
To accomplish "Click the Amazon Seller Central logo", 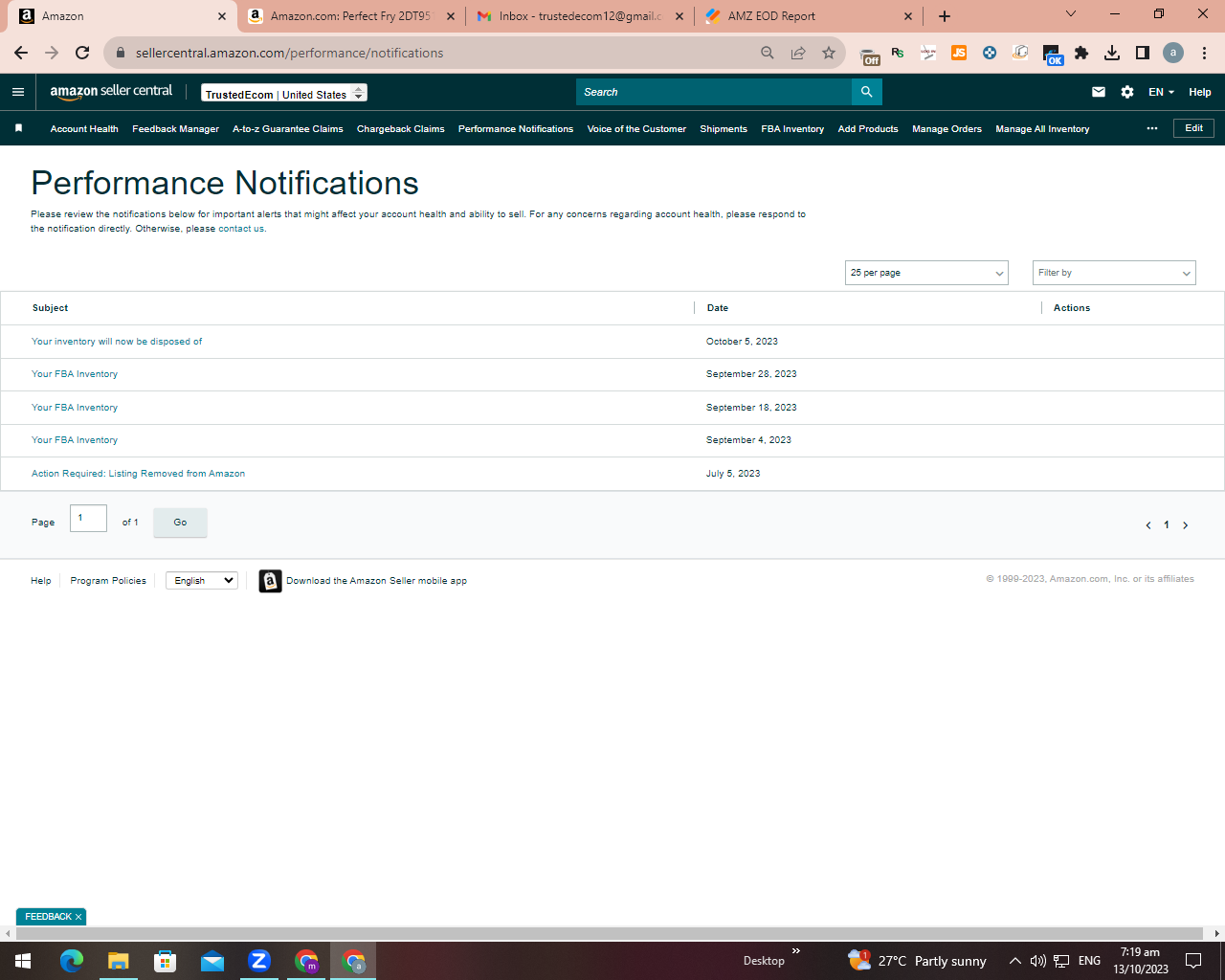I will click(x=111, y=92).
